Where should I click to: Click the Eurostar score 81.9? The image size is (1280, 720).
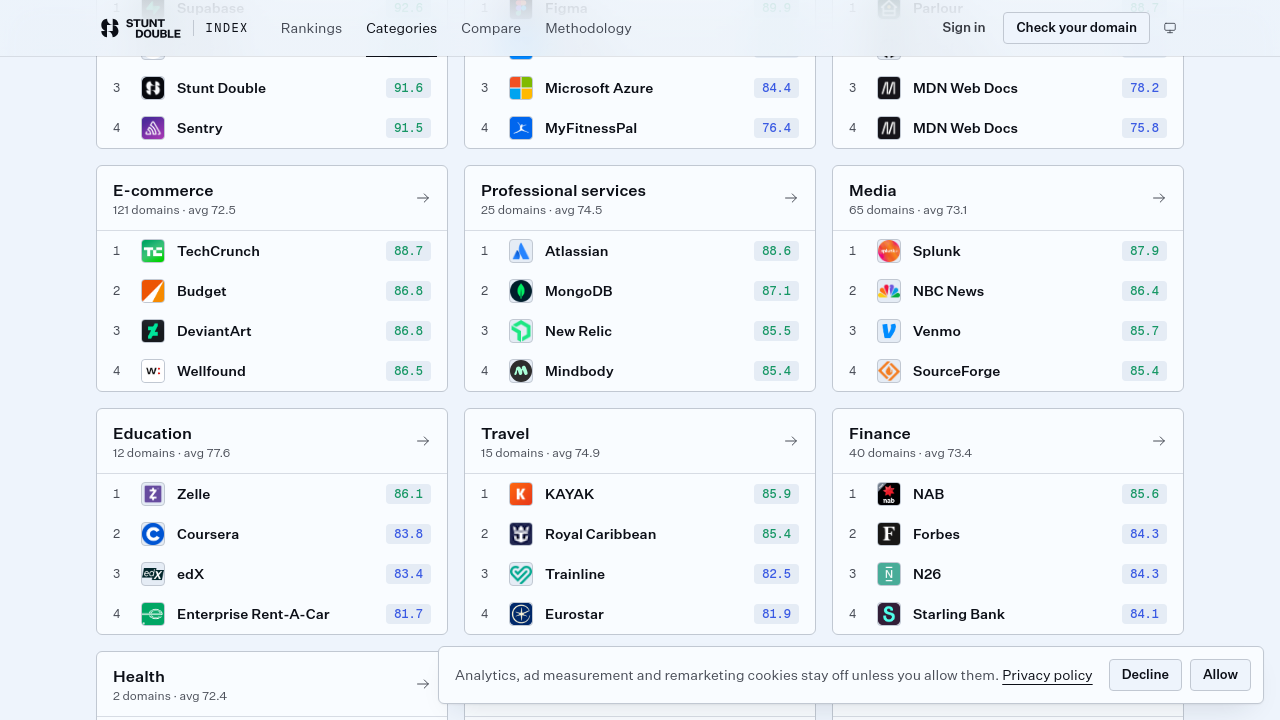click(776, 614)
